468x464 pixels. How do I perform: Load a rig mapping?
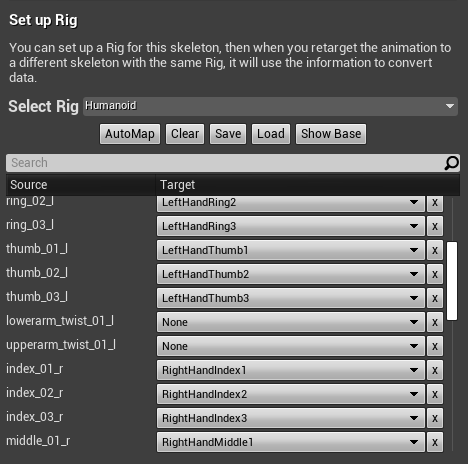271,134
